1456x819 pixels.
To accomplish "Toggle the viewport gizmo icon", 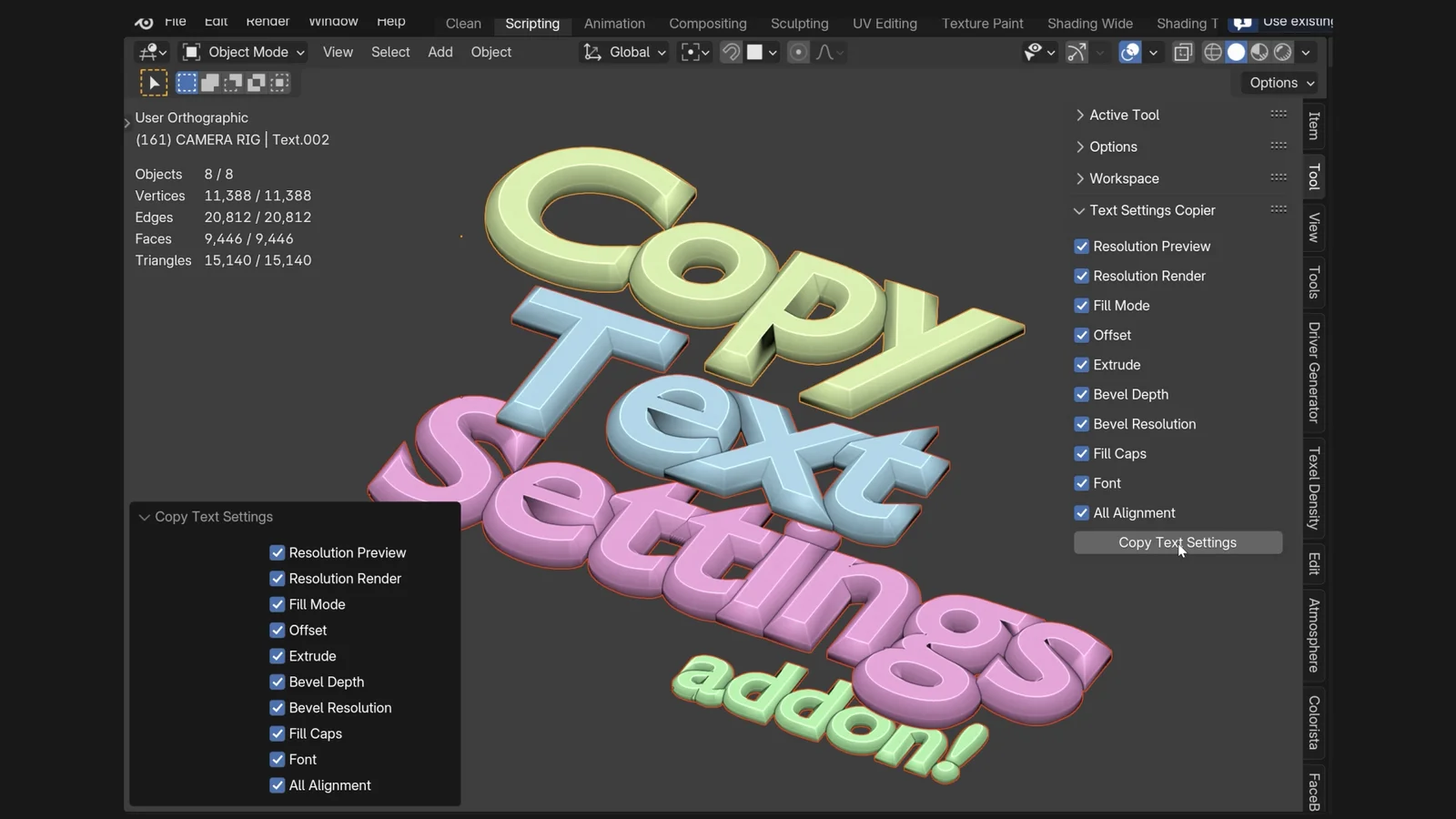I will pos(1077,53).
